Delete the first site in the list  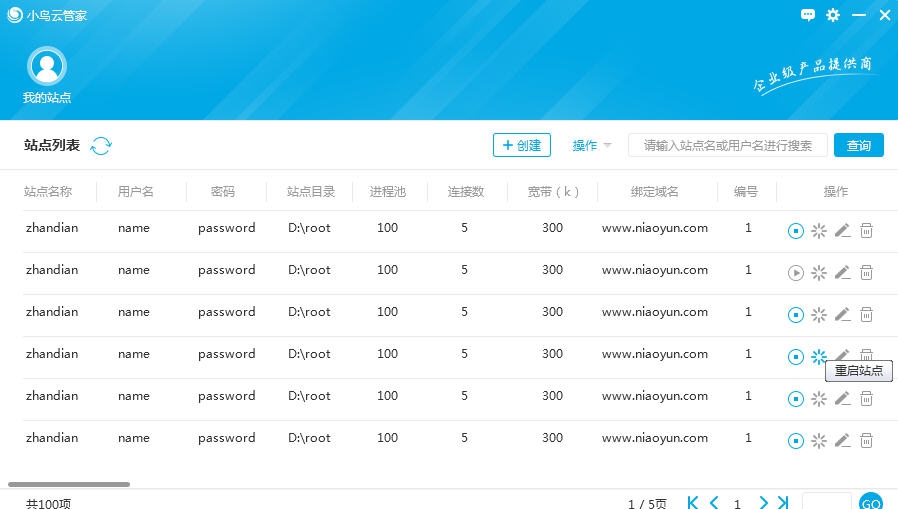coord(867,231)
